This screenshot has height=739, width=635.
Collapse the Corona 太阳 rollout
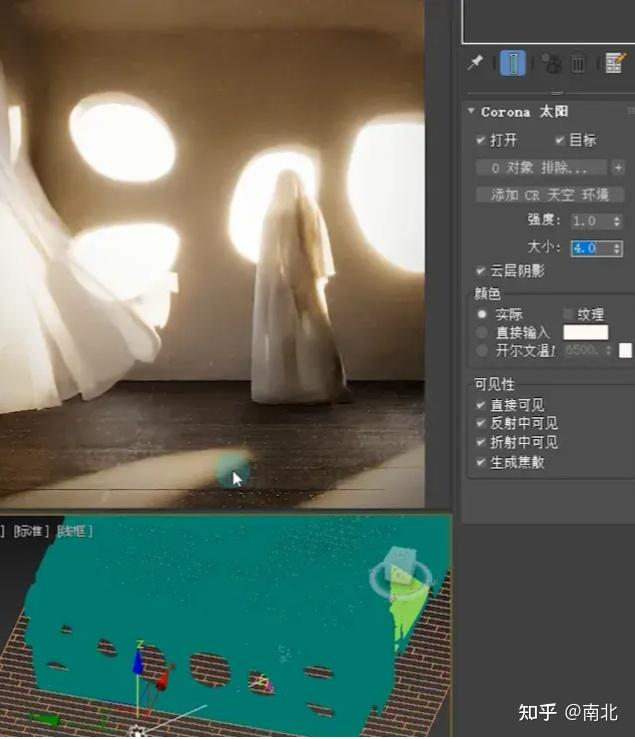[x=471, y=111]
